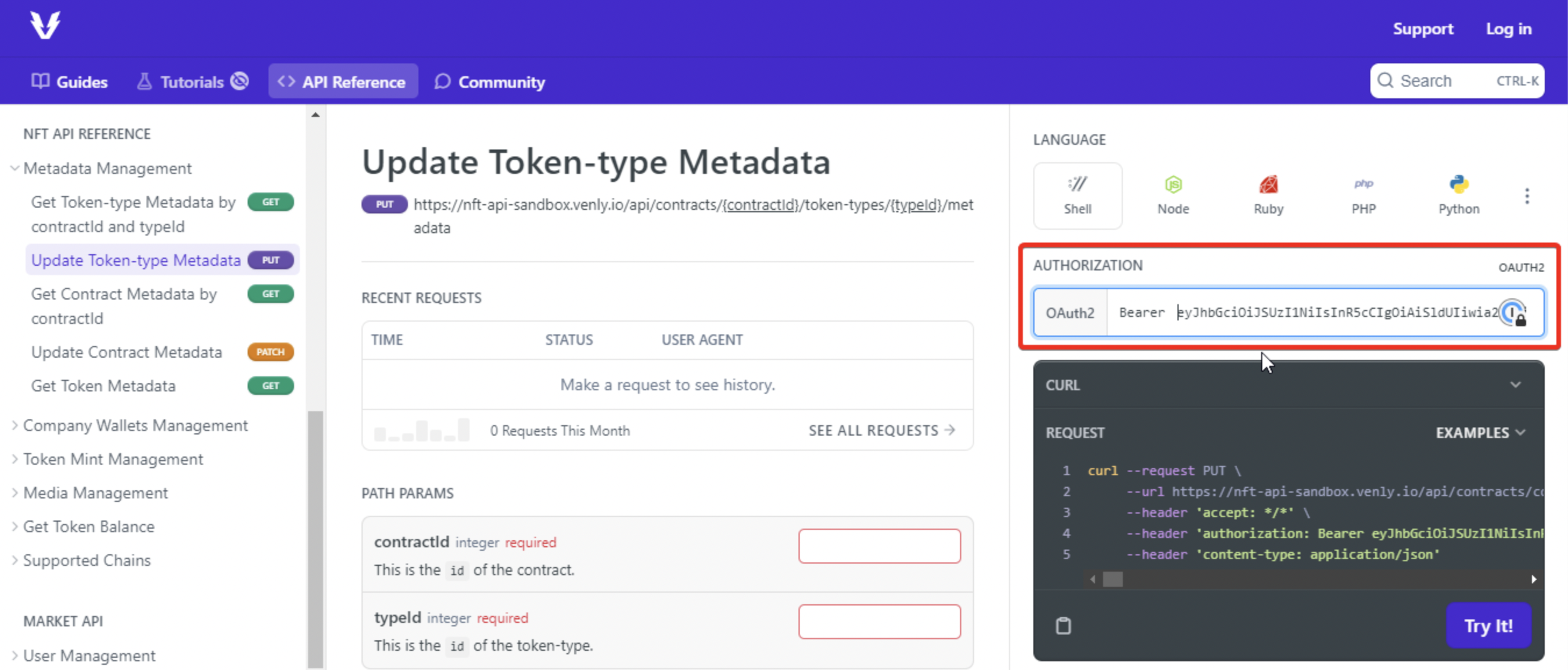The height and width of the screenshot is (670, 1568).
Task: Collapse the CURL panel chevron
Action: click(1515, 385)
